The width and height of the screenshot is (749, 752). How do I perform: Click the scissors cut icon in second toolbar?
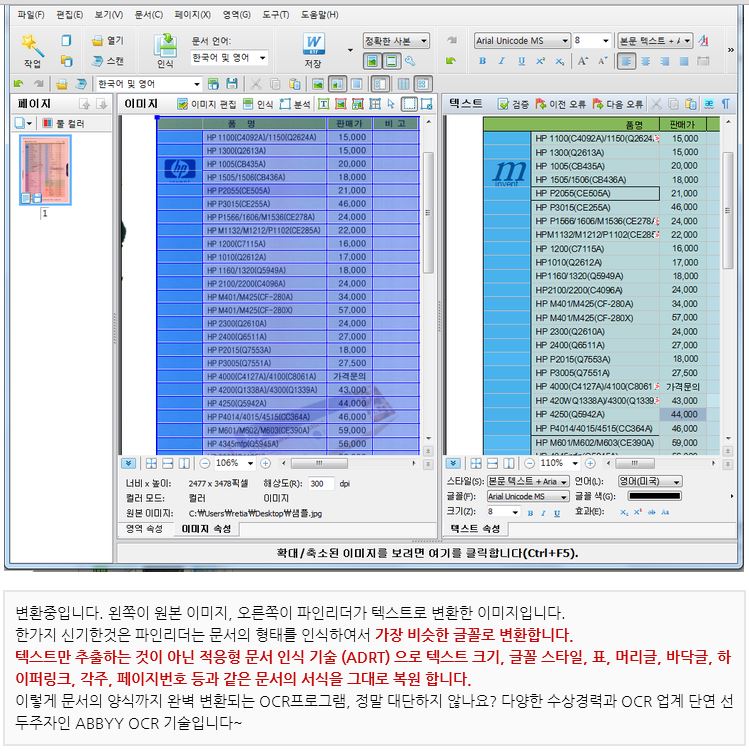(256, 84)
